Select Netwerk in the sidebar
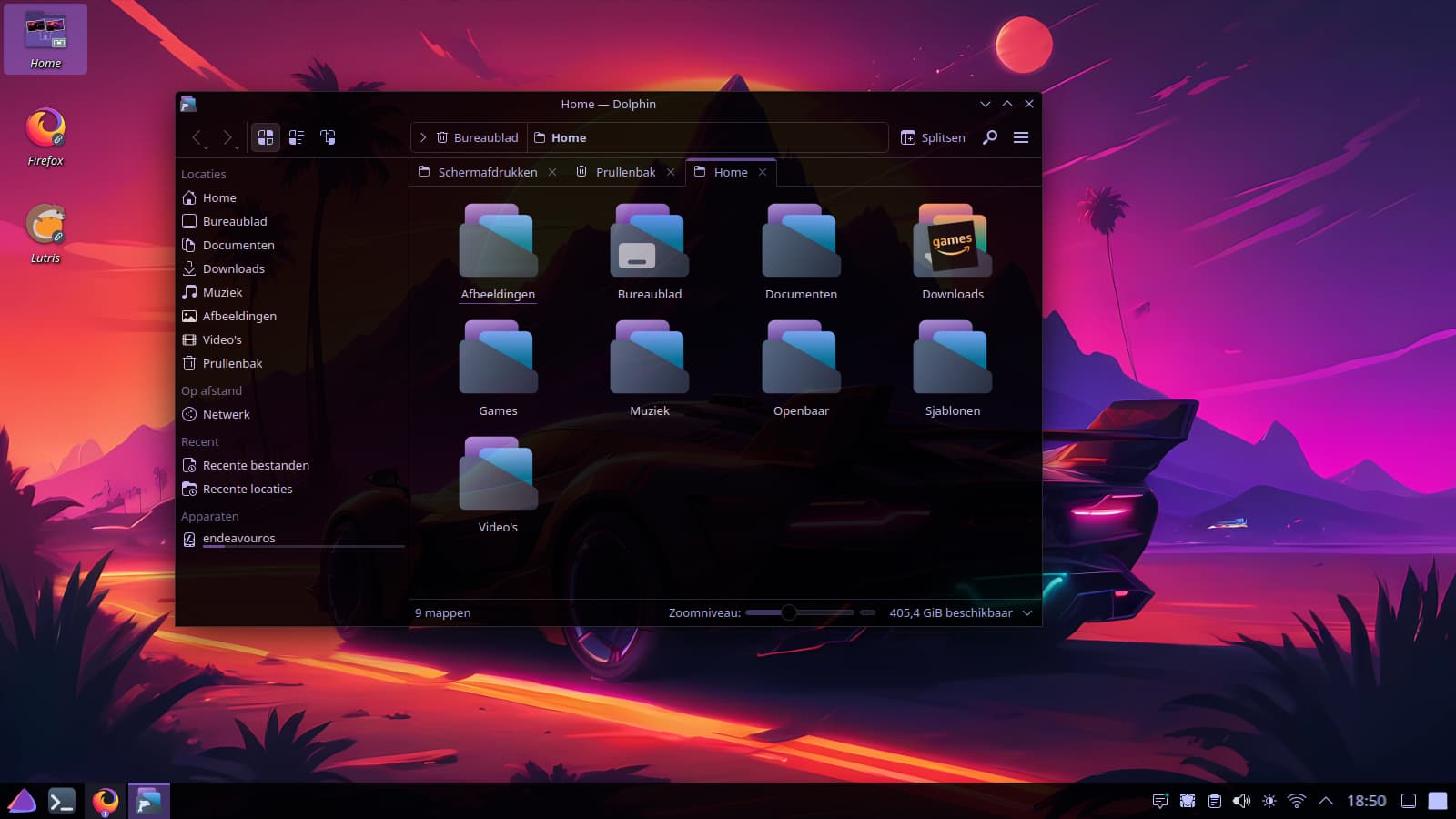Viewport: 1456px width, 819px height. tap(226, 414)
